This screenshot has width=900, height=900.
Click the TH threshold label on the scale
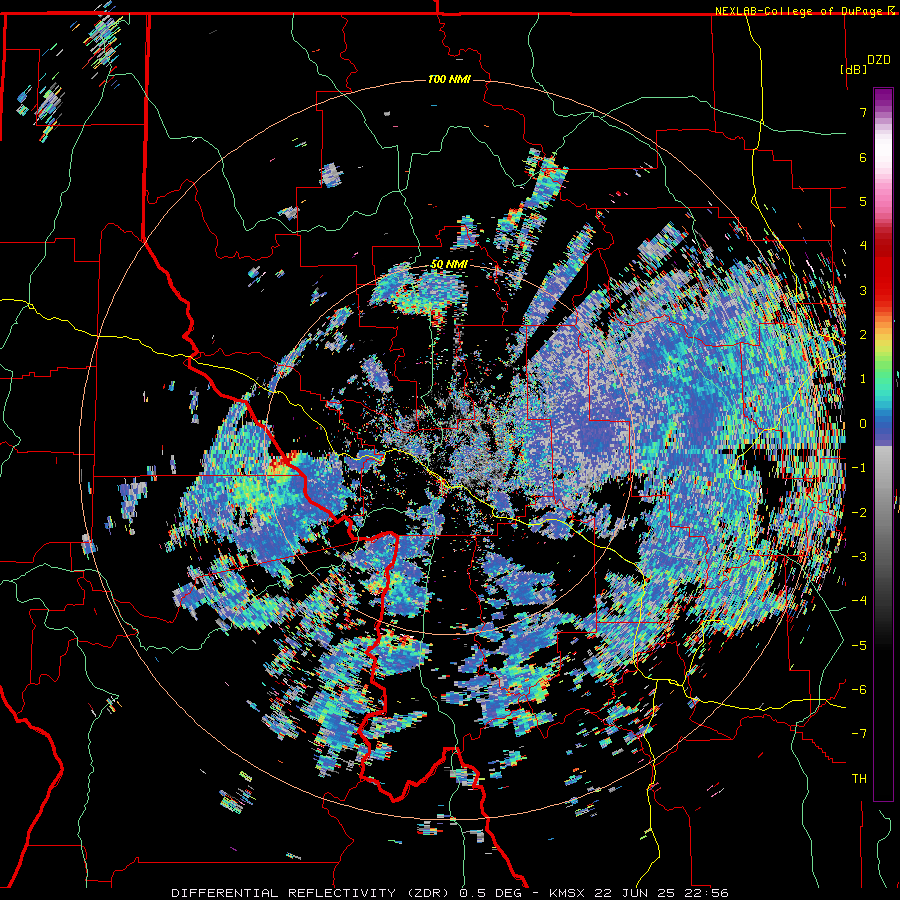pos(859,779)
